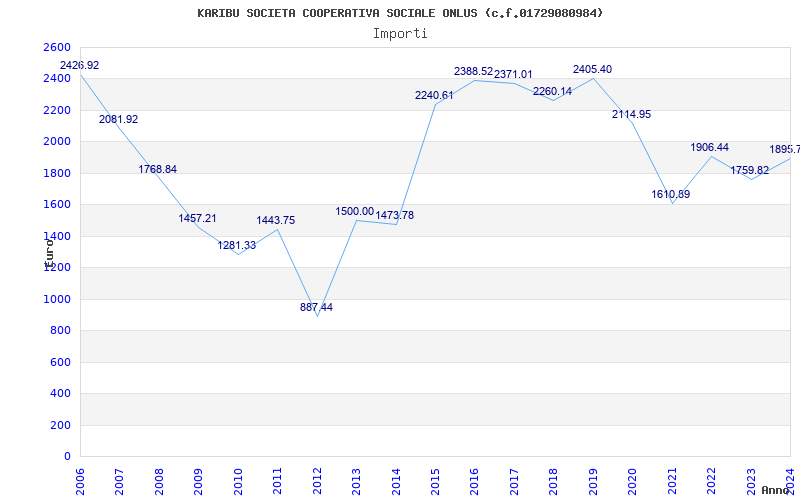This screenshot has width=800, height=500.
Task: Click the Anno axis label
Action: coord(776,490)
